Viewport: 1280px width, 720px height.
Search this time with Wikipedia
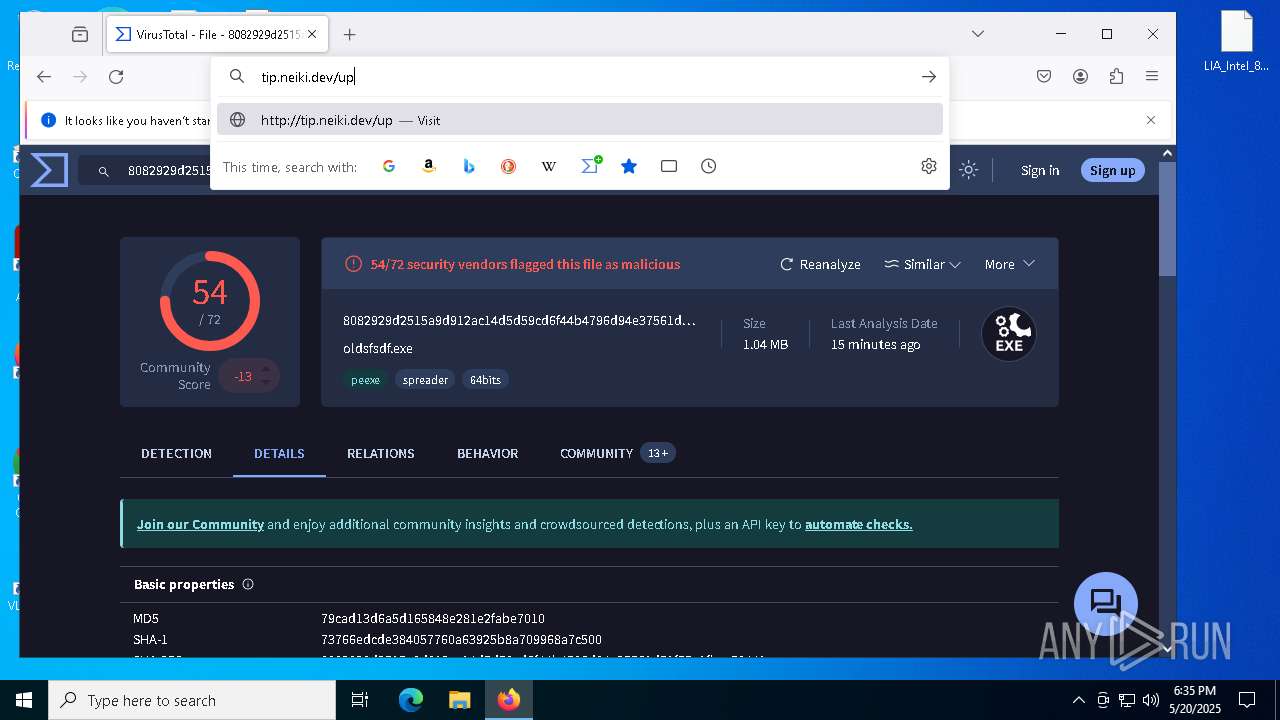pyautogui.click(x=549, y=166)
